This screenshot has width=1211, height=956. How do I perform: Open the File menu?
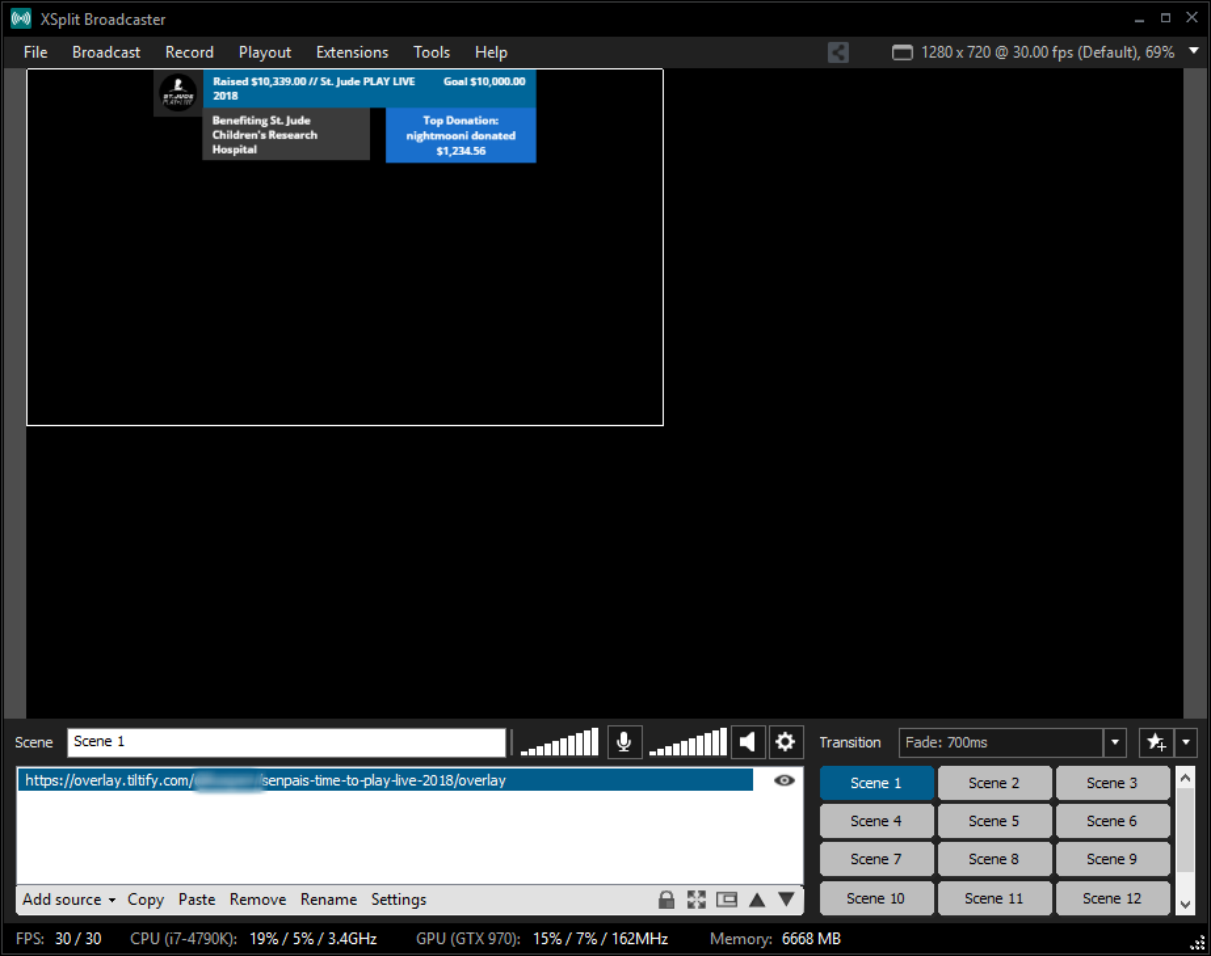[35, 52]
